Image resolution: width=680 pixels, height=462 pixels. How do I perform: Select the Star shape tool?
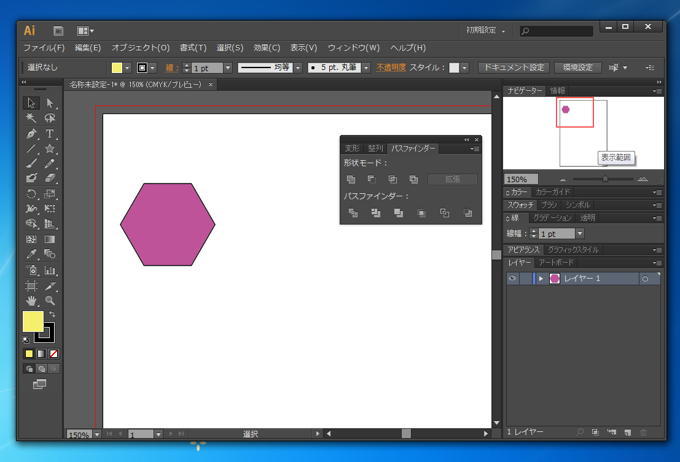click(x=50, y=149)
